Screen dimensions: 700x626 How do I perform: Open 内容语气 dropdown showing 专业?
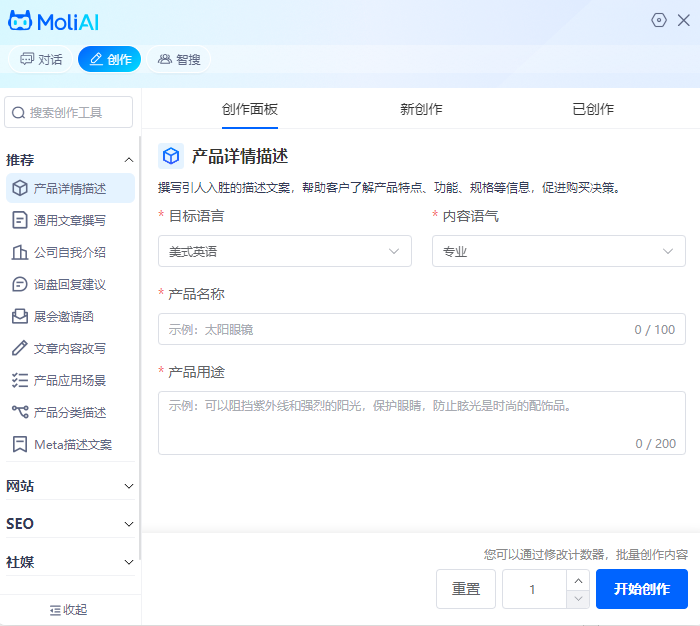558,251
